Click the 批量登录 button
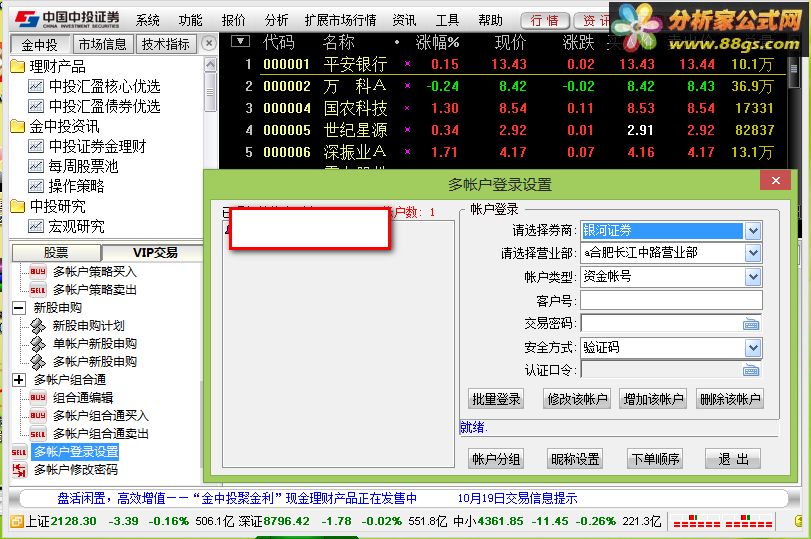The image size is (811, 539). 496,399
